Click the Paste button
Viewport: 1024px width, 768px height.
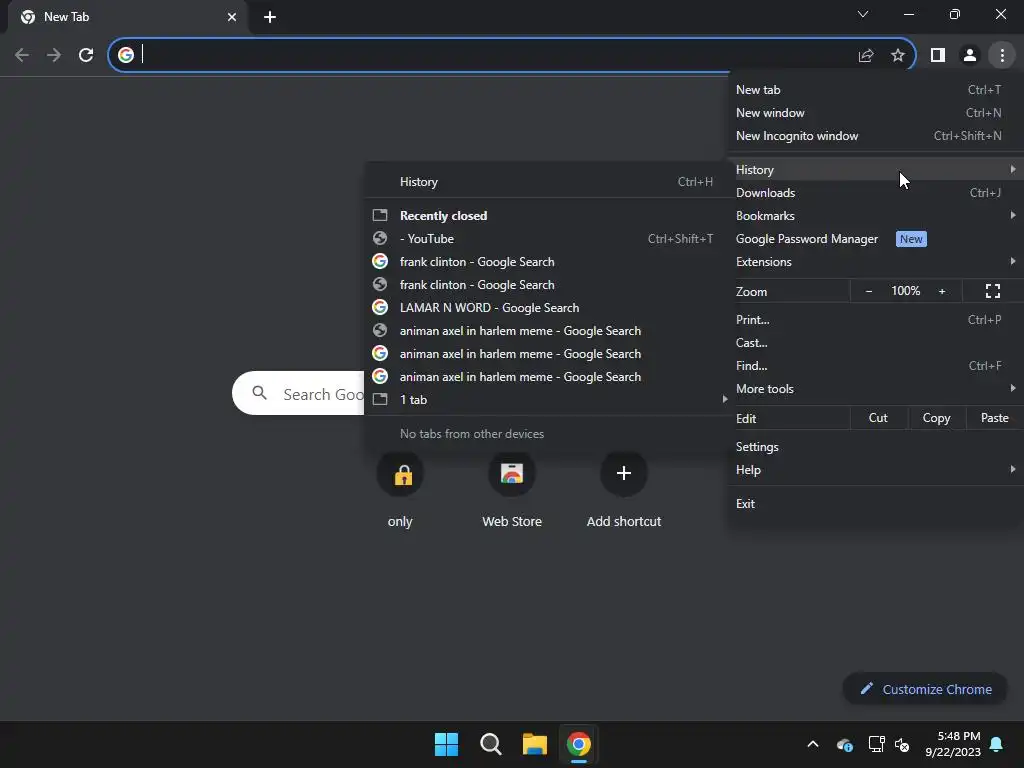tap(995, 418)
